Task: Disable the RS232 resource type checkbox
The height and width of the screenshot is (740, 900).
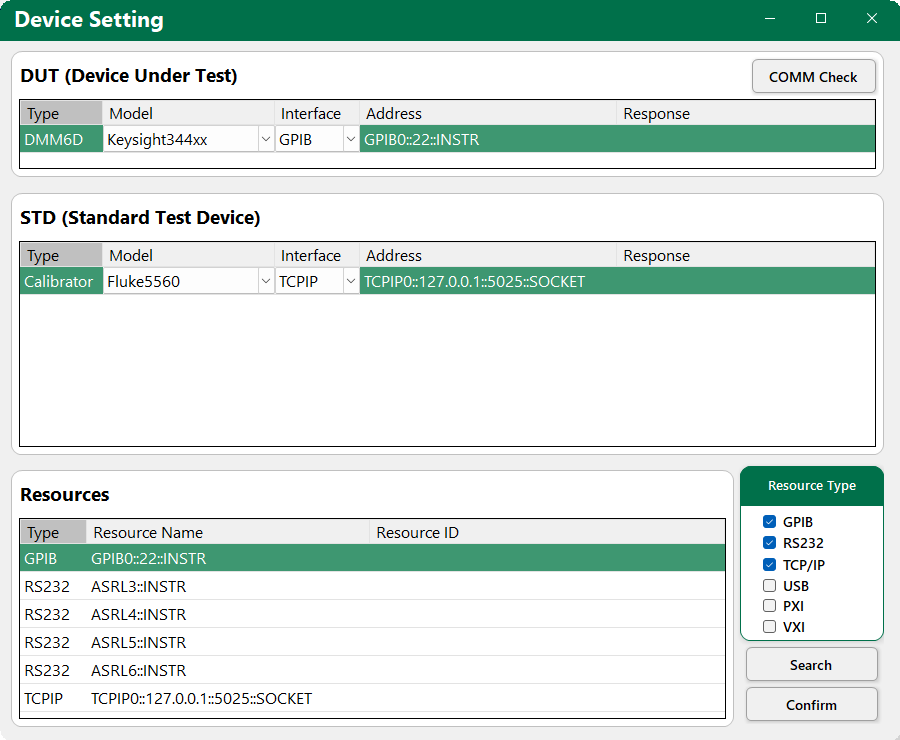Action: click(769, 543)
